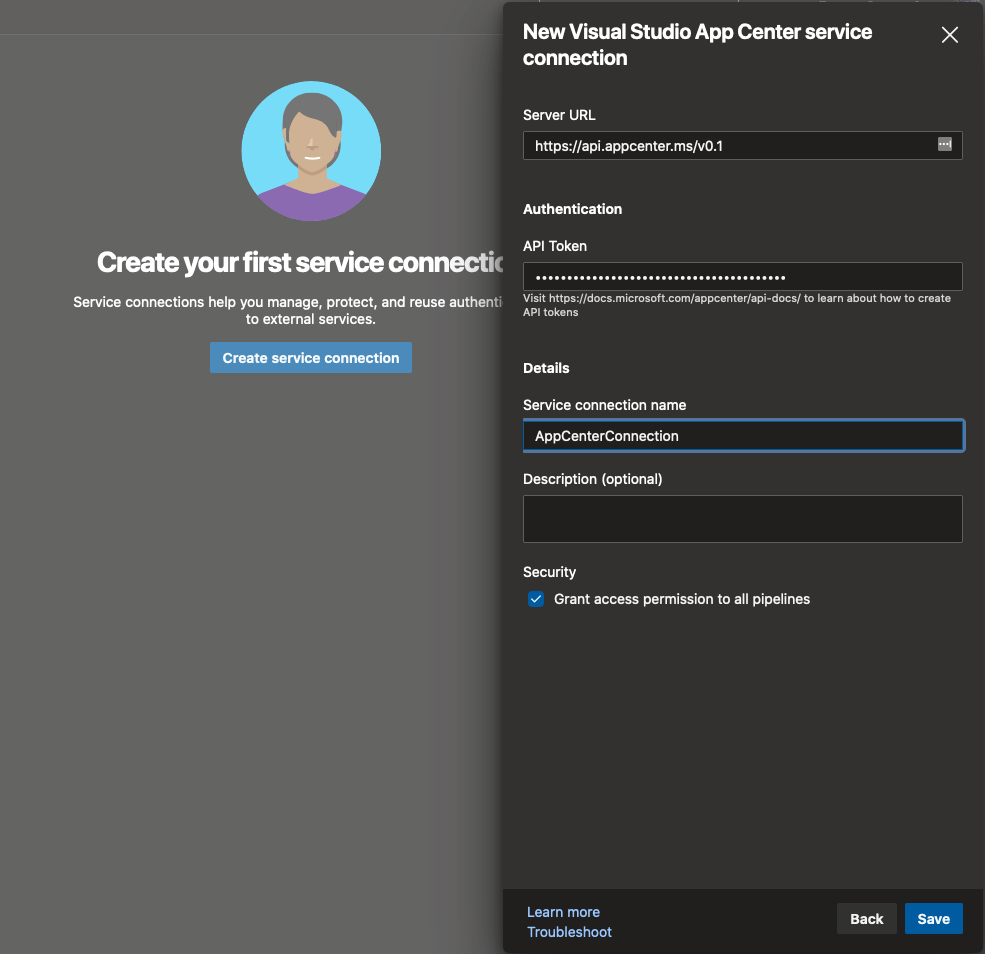Click the 'Service connection name' label

604,405
